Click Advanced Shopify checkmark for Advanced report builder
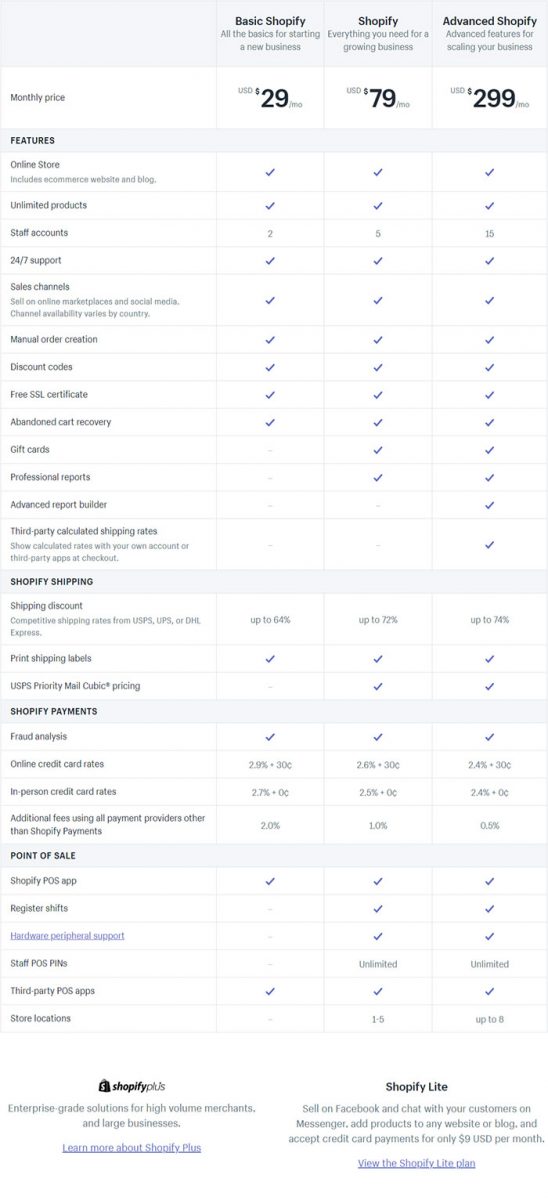The image size is (548, 1200). pyautogui.click(x=489, y=505)
